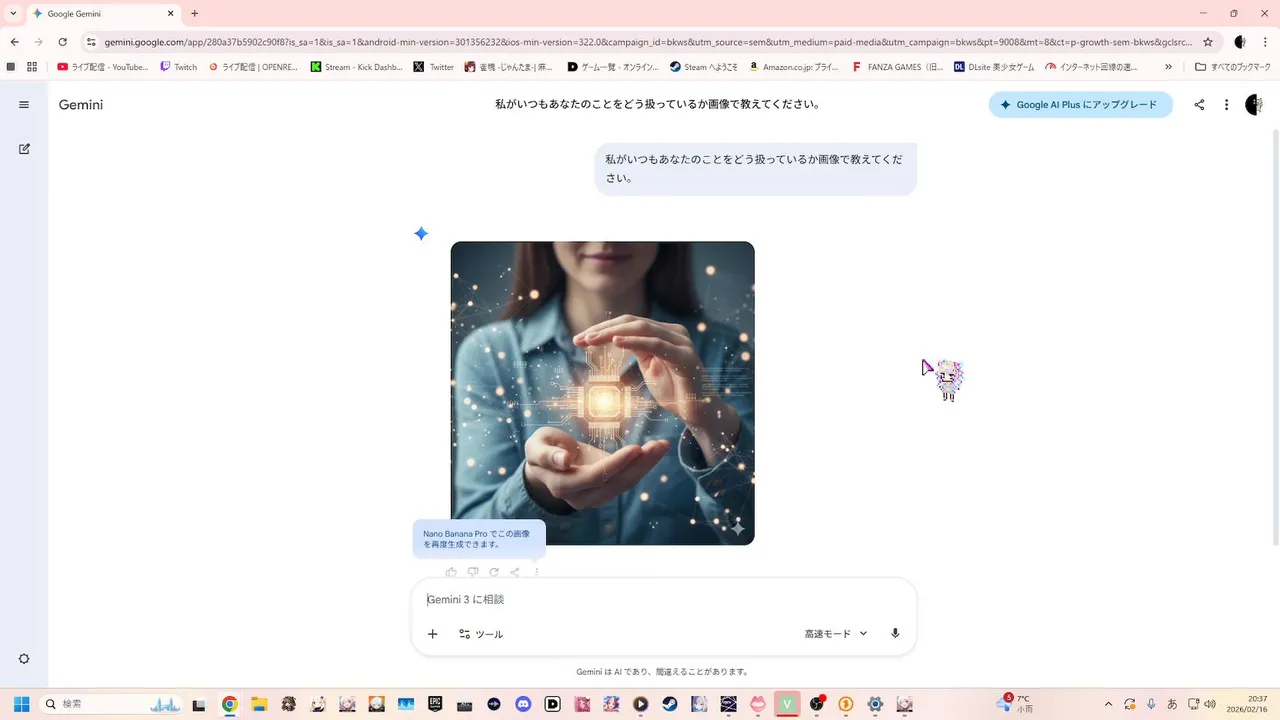Show more bookmarks with the double chevron

click(1168, 67)
